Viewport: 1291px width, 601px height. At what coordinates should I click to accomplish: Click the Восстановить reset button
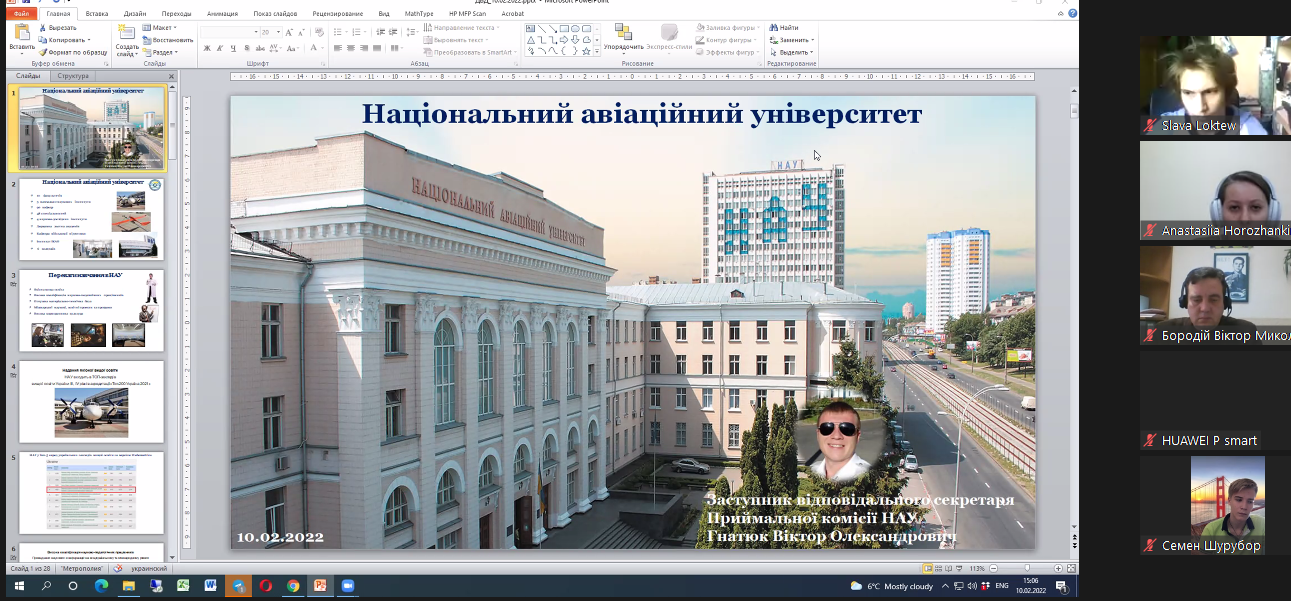click(166, 40)
